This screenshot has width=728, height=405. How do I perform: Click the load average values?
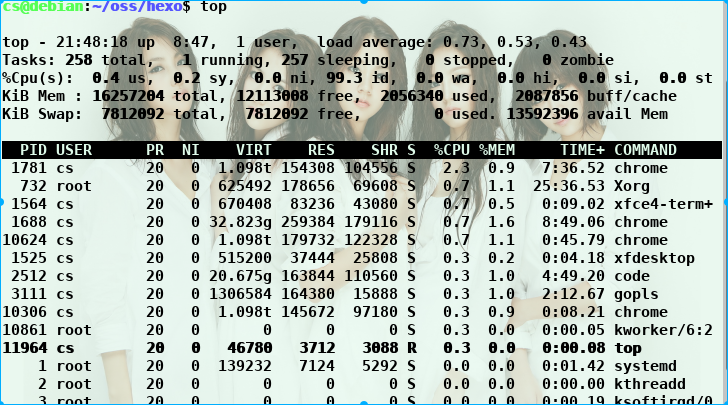pyautogui.click(x=514, y=42)
